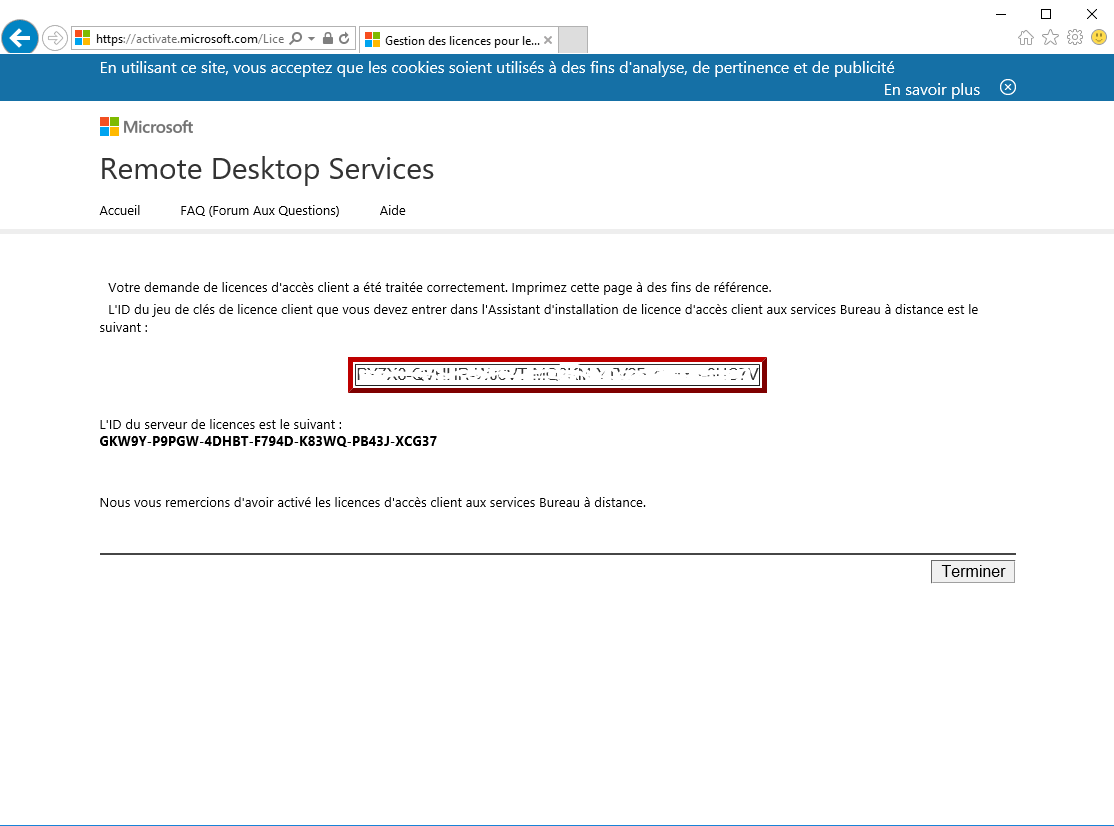The image size is (1114, 826).
Task: Click the Microsoft favicon in address bar
Action: pos(83,38)
